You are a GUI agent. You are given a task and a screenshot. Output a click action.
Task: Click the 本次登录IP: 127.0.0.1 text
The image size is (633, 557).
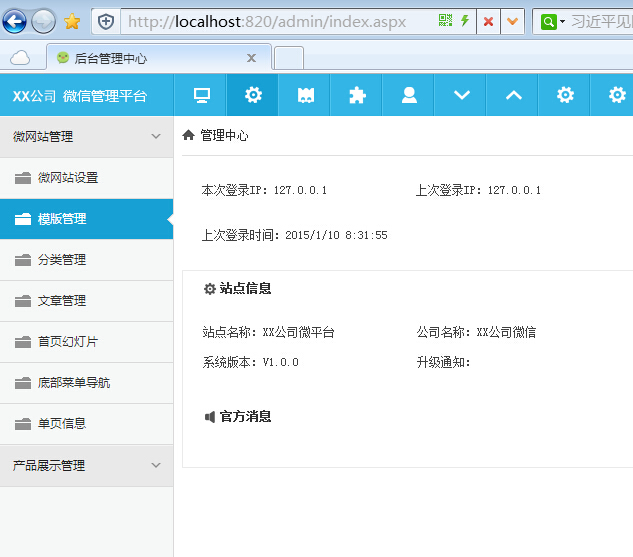[x=264, y=190]
